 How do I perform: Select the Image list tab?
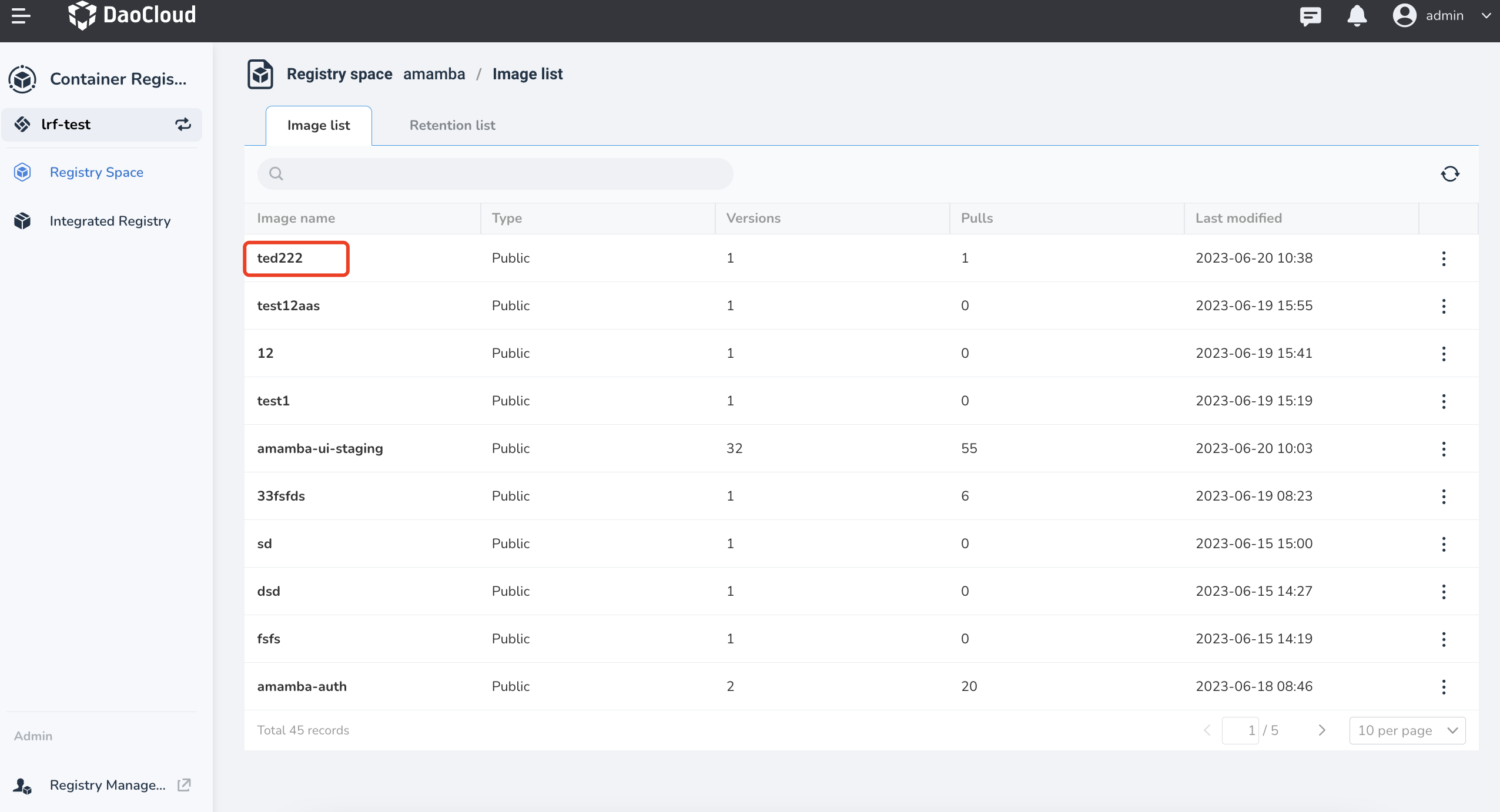(x=319, y=125)
